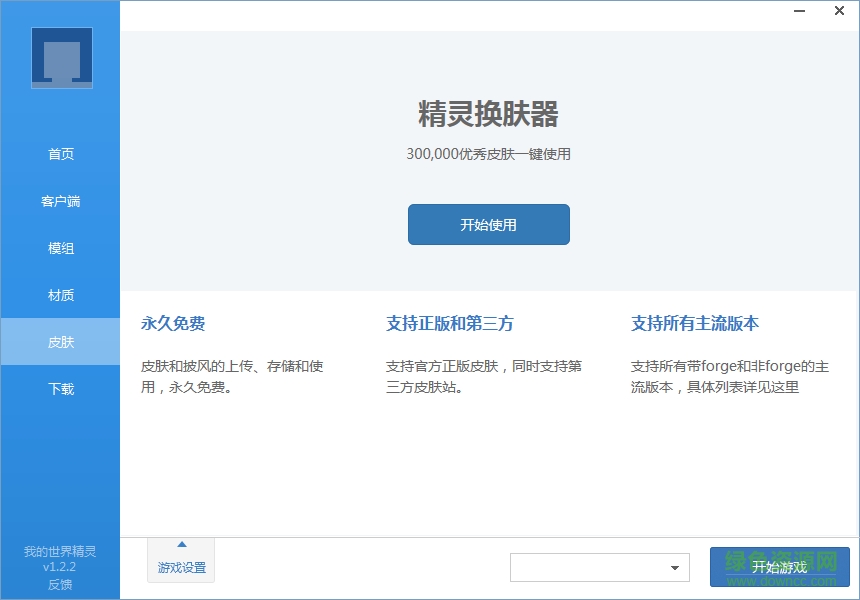Screen dimensions: 860x600
Task: Open the 永久免费 feature link
Action: point(175,323)
